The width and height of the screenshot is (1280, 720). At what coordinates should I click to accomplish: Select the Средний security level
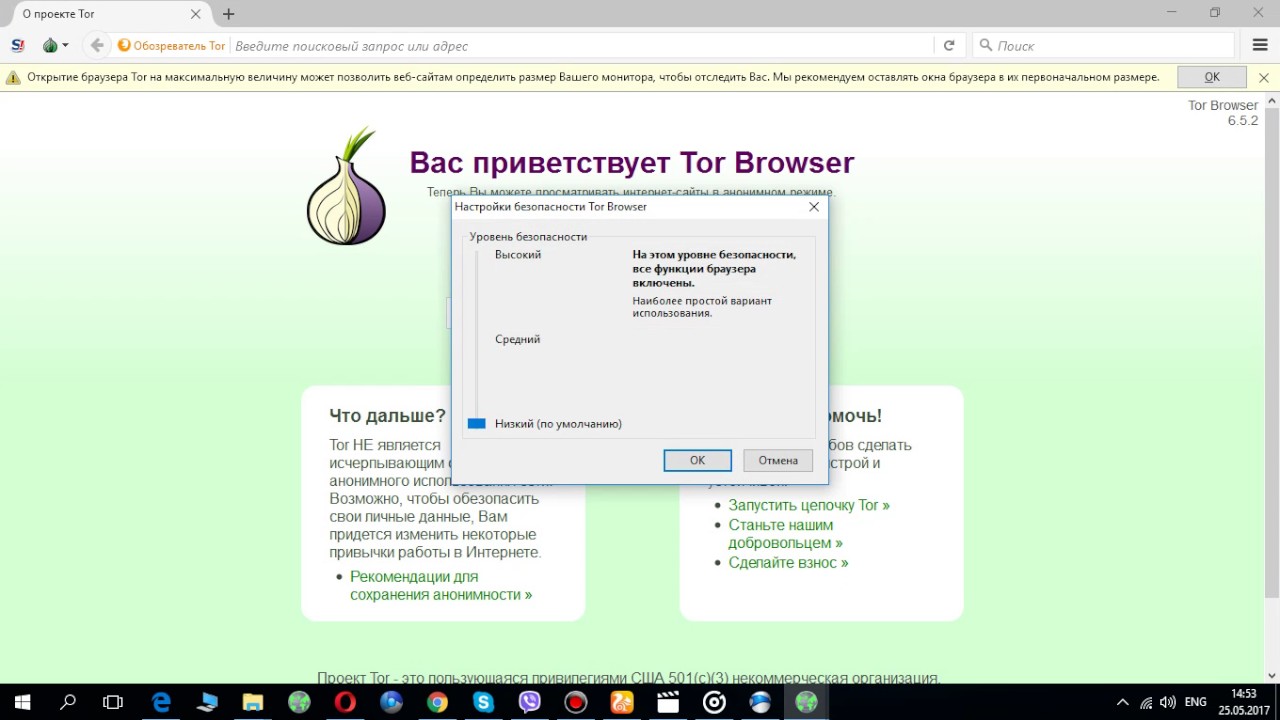[x=517, y=340]
